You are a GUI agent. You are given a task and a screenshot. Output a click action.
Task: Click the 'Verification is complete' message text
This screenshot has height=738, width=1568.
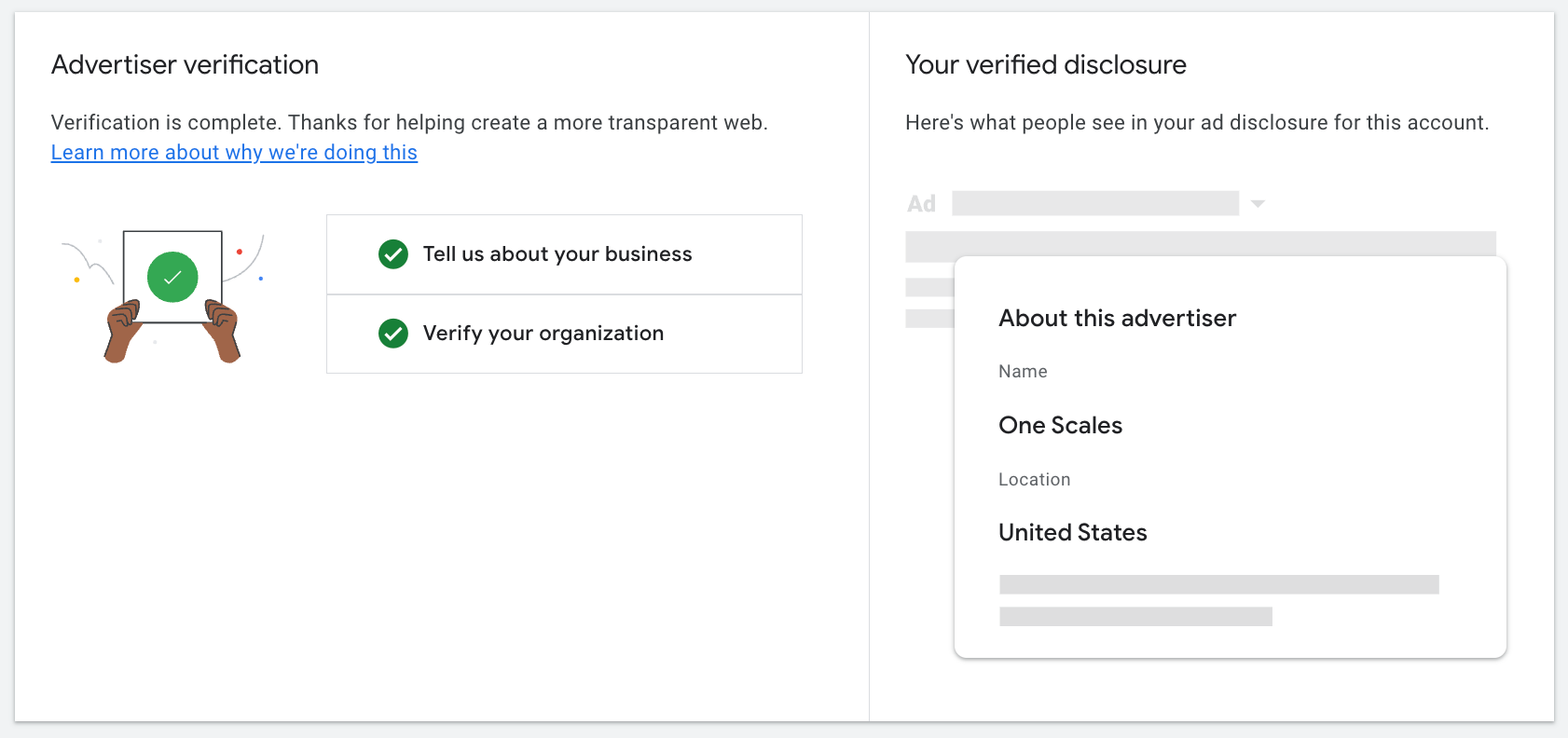click(x=409, y=123)
